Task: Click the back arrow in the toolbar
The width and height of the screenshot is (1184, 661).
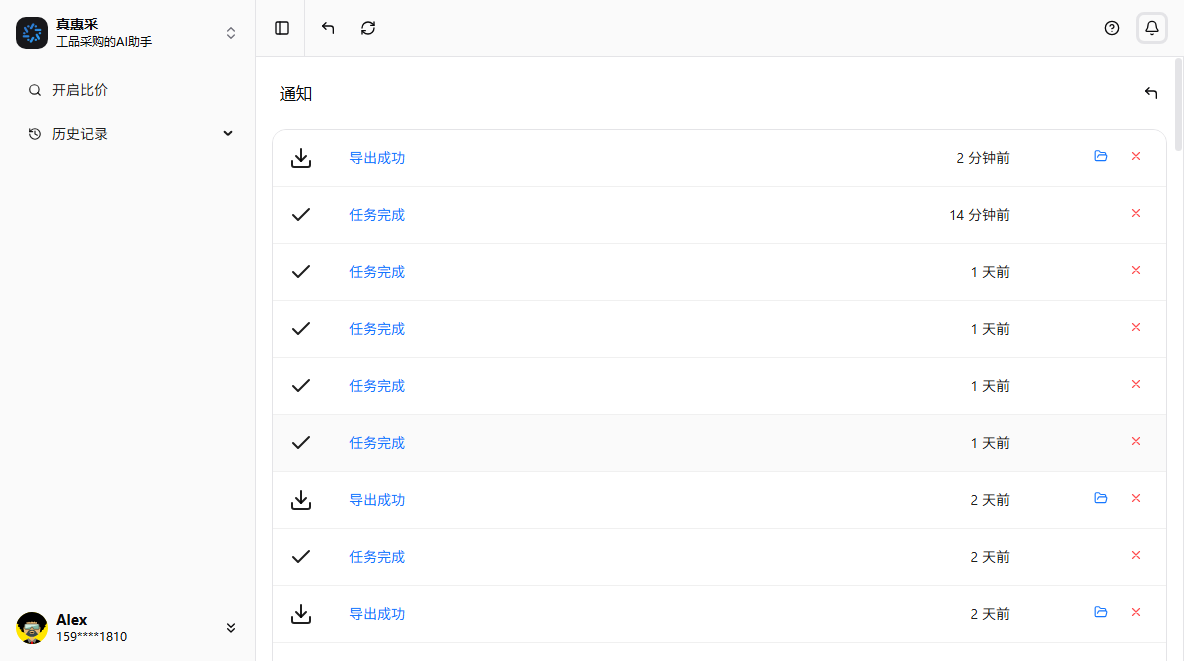Action: 327,28
